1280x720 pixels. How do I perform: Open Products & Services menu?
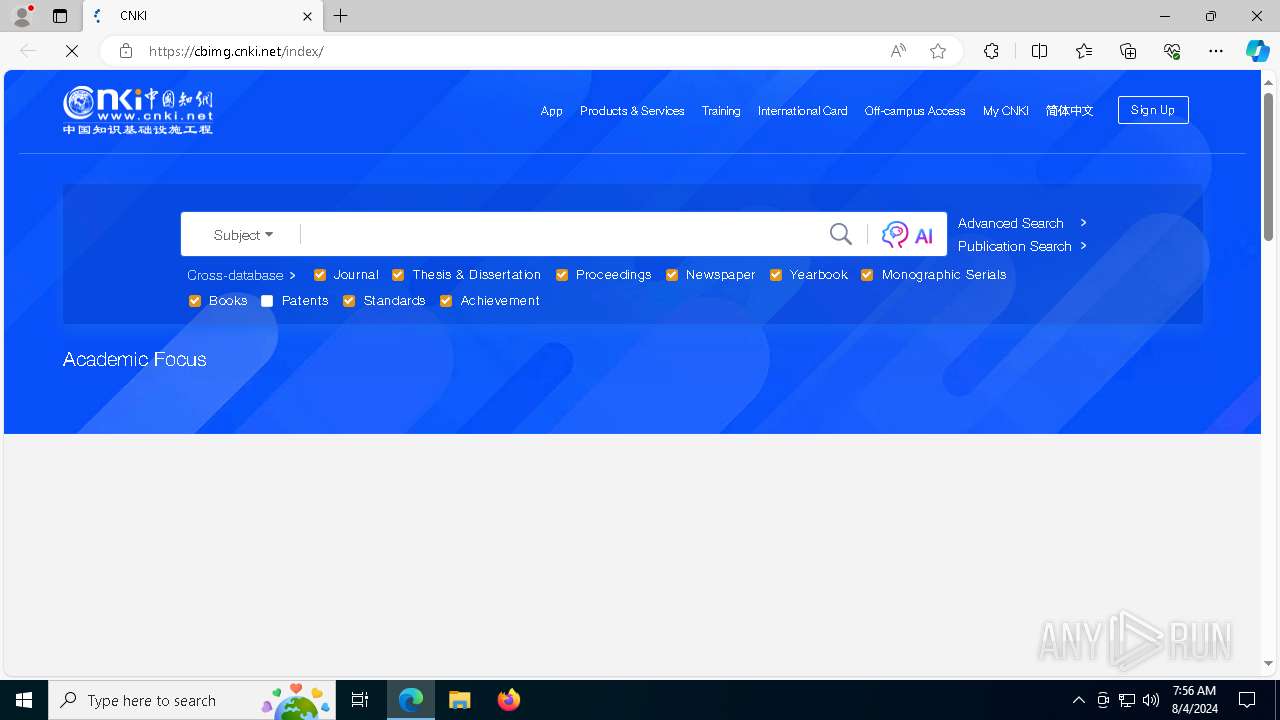point(632,111)
